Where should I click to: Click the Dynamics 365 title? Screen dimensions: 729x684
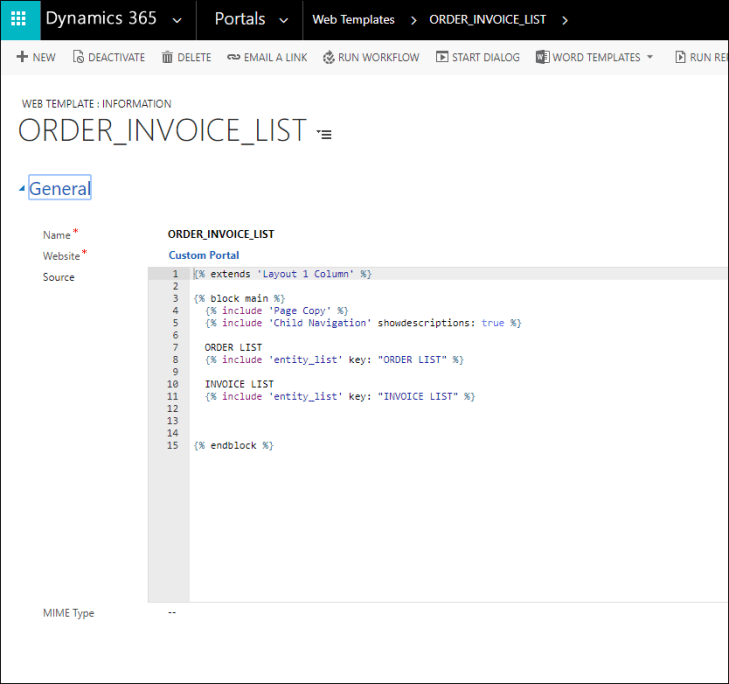[x=101, y=19]
